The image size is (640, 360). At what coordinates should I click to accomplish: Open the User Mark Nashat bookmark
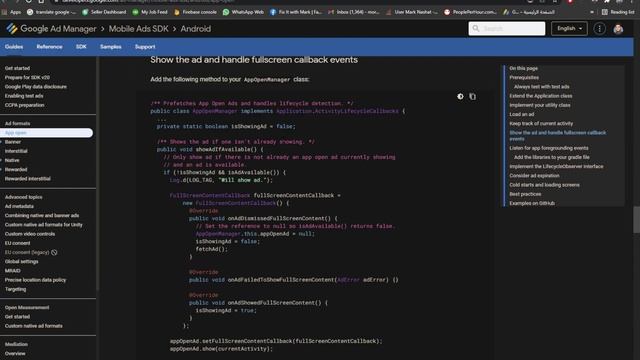tap(412, 12)
